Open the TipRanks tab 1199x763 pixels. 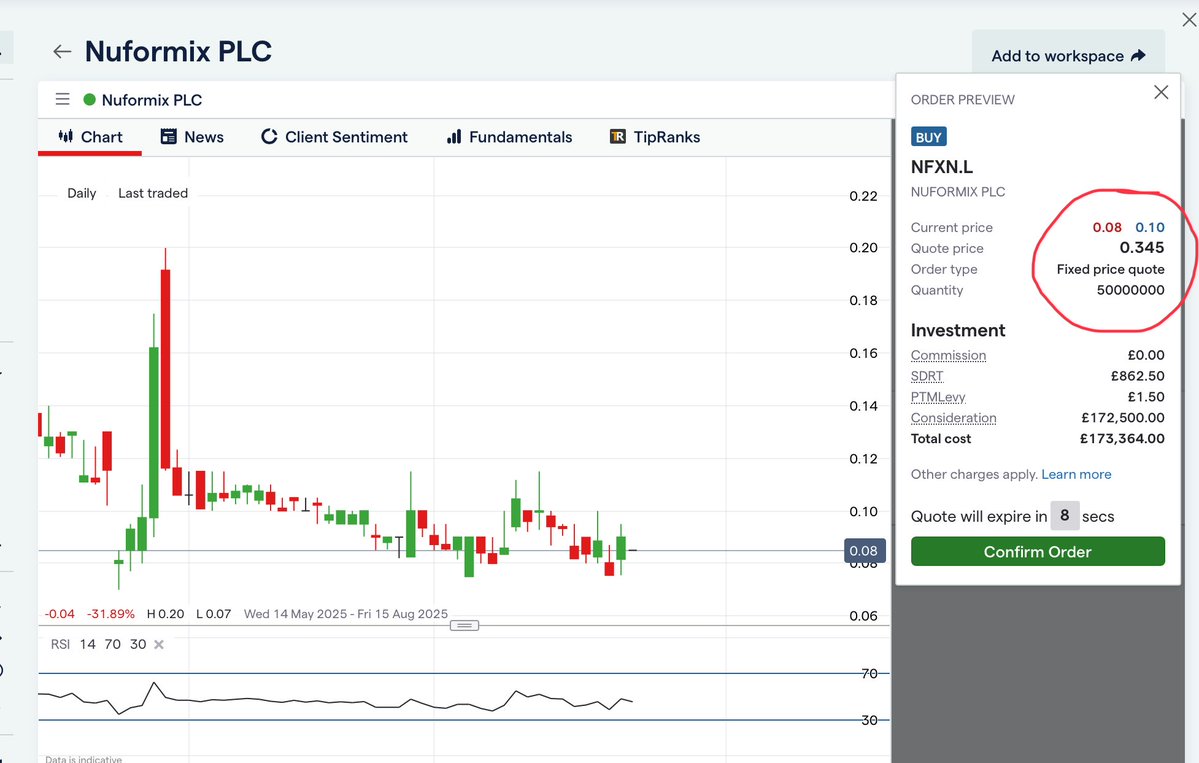655,137
